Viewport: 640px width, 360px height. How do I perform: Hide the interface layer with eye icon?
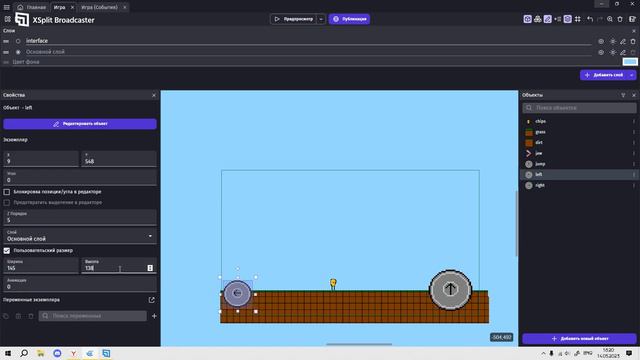tap(601, 41)
